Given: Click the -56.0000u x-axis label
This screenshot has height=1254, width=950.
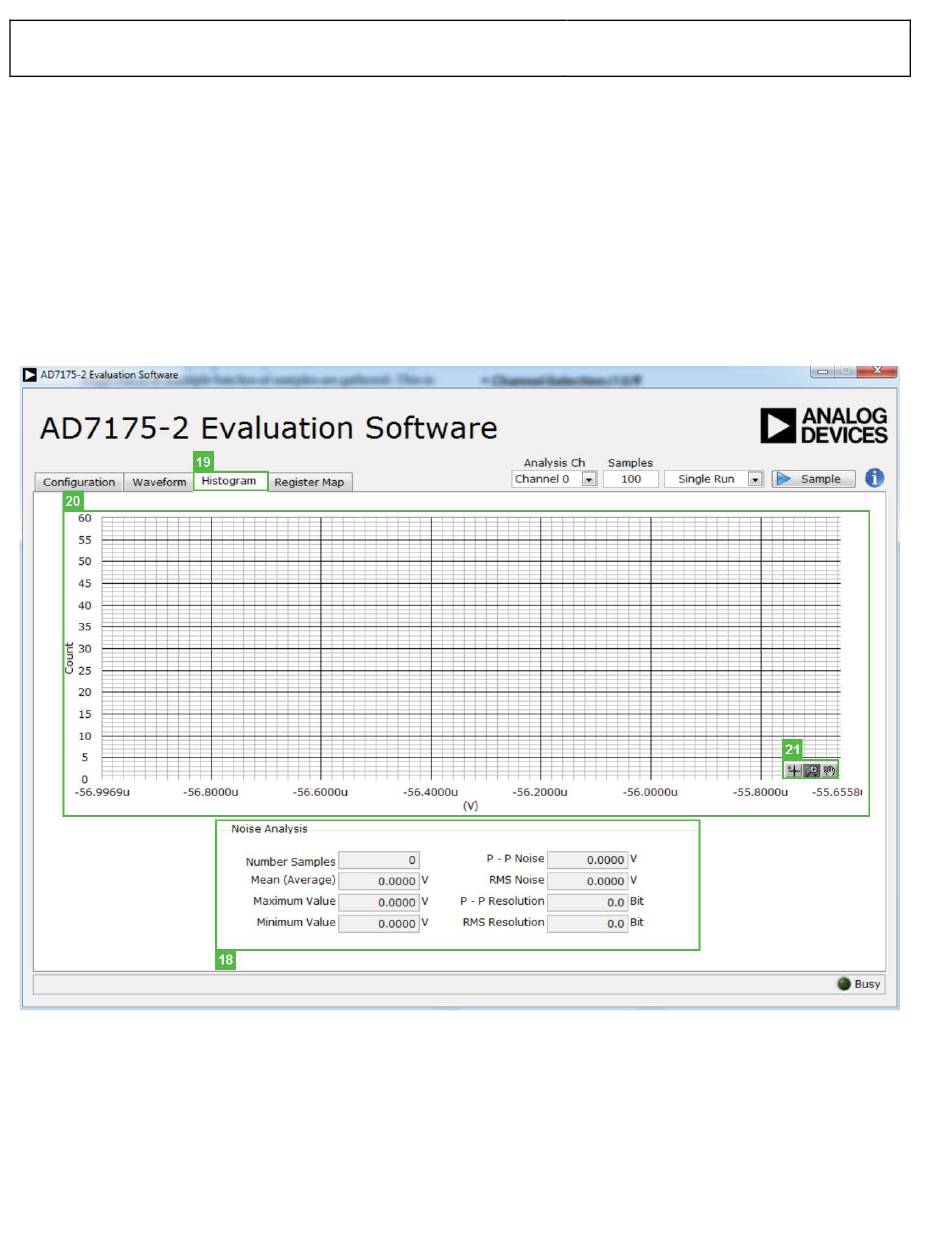Looking at the screenshot, I should click(x=651, y=792).
